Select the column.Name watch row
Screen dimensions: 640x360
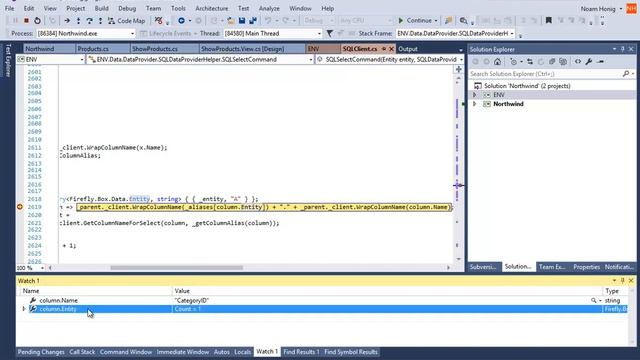pos(322,300)
